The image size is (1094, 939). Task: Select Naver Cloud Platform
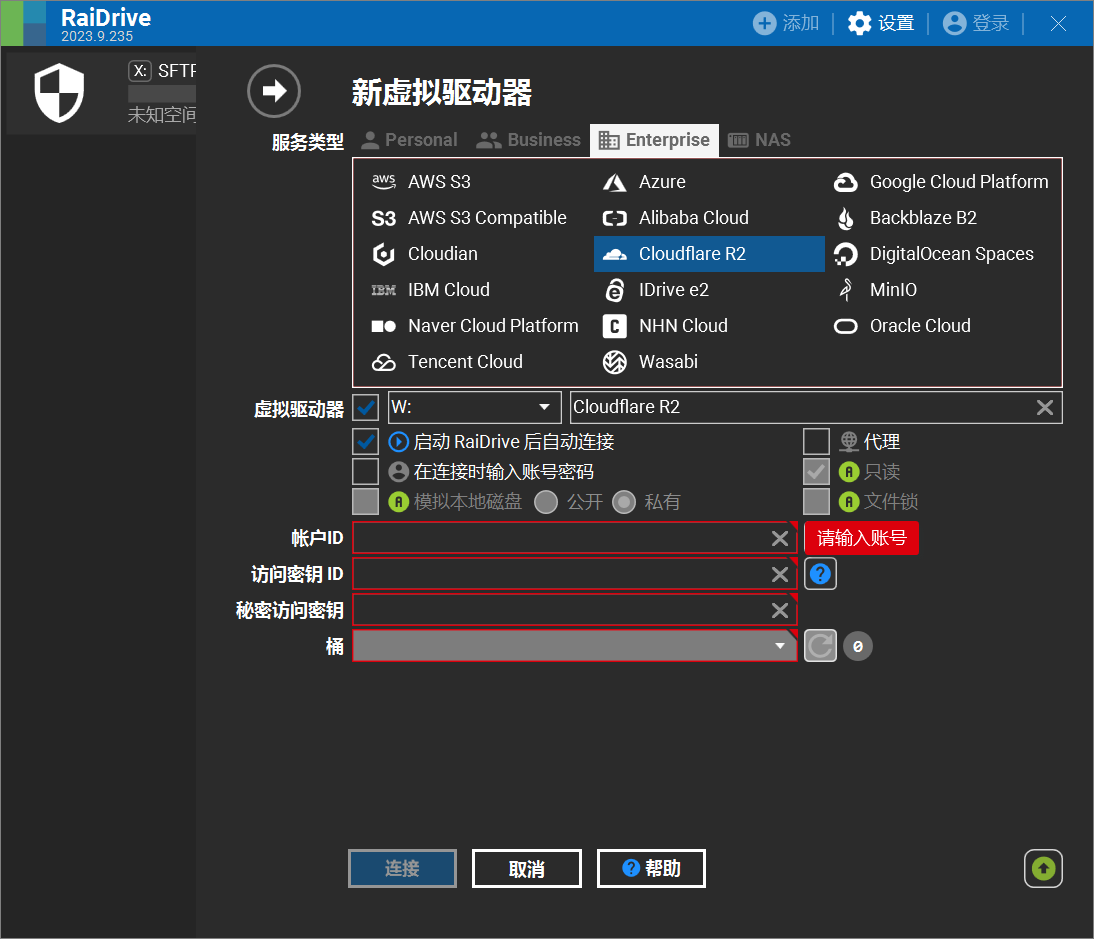click(x=475, y=326)
